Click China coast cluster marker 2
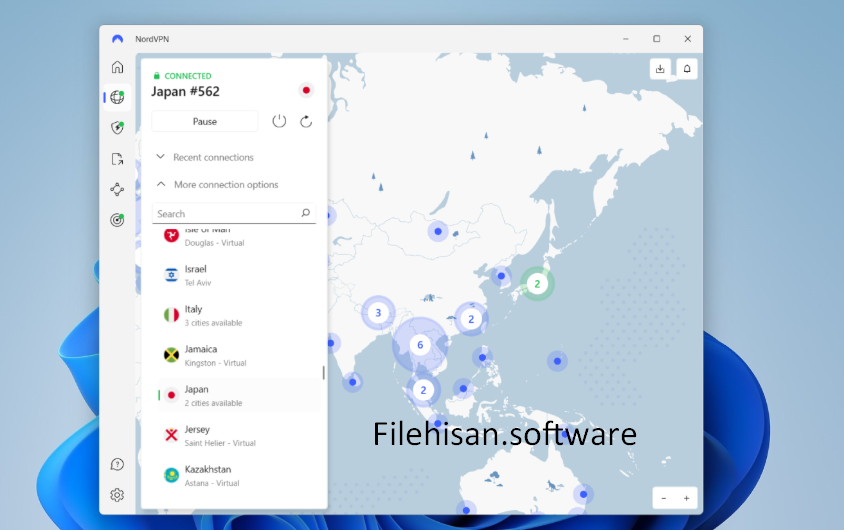 click(471, 319)
